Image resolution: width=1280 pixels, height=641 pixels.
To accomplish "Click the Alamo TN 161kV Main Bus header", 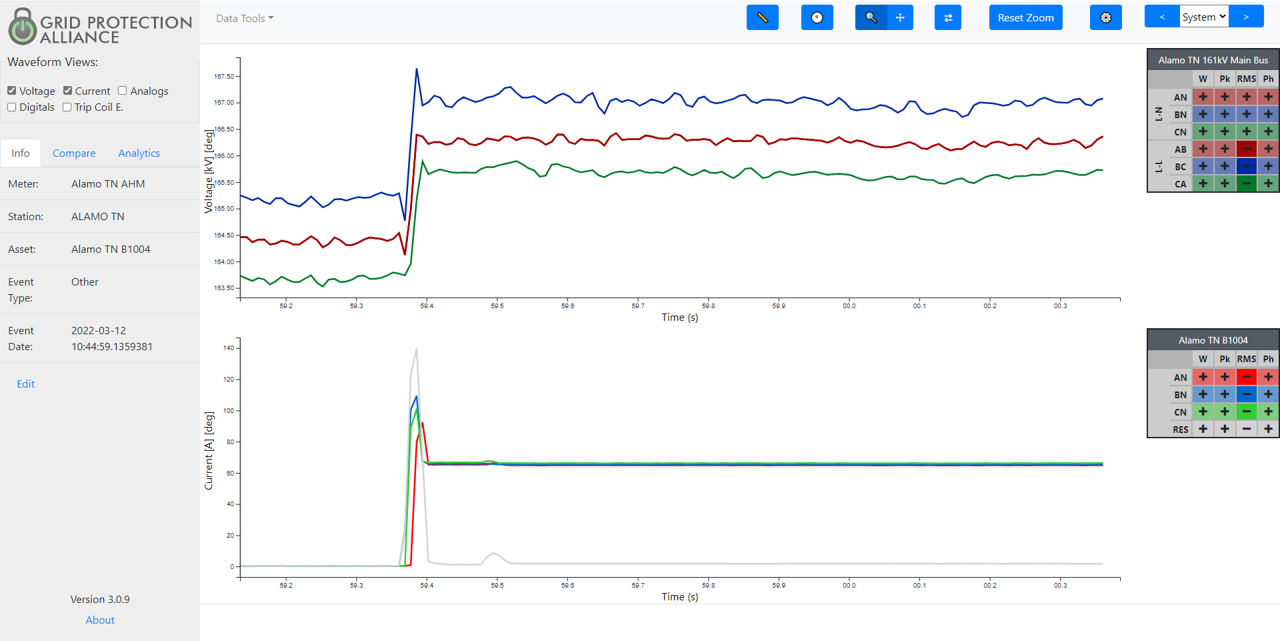I will click(1213, 60).
